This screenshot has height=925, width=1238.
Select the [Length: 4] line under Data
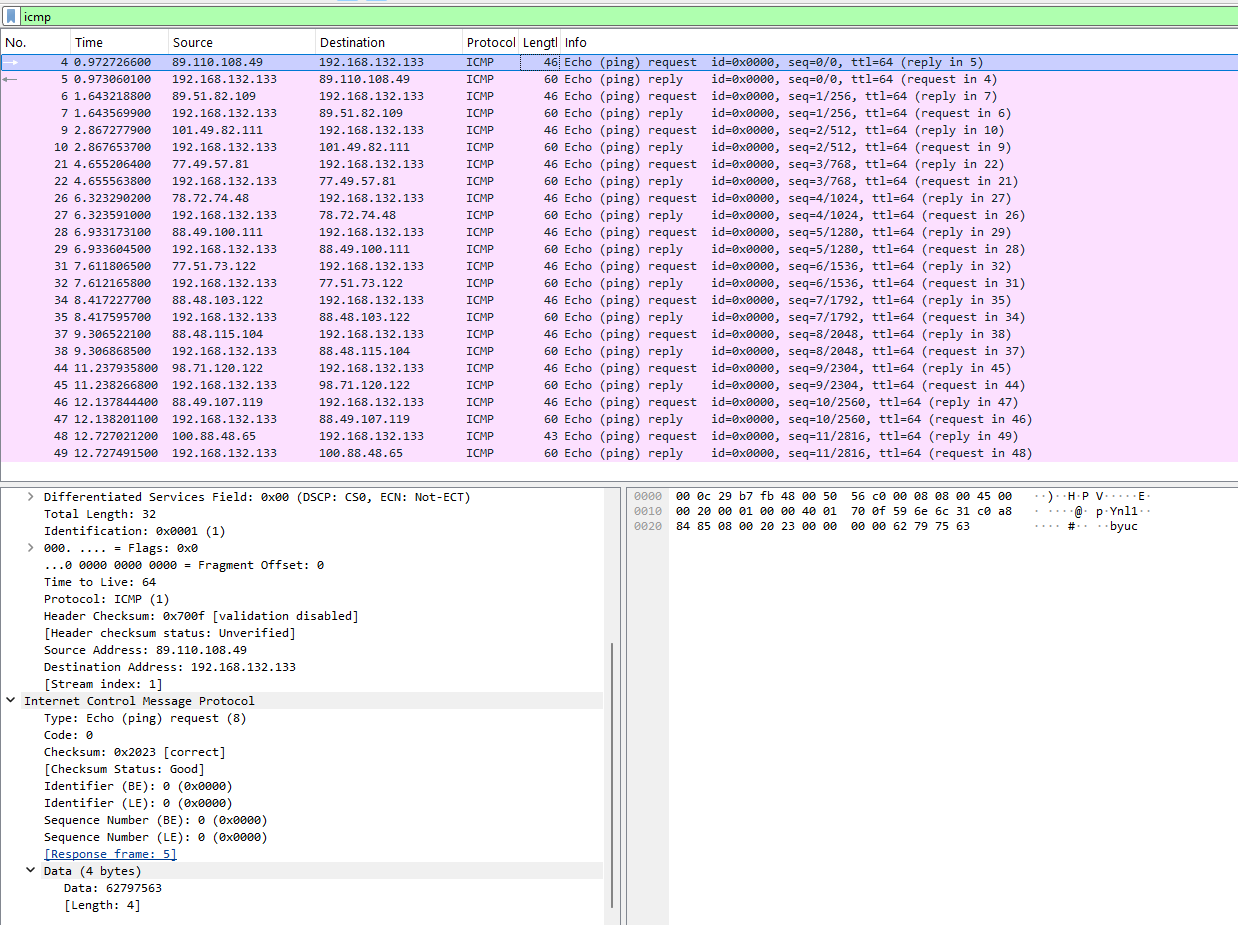coord(102,905)
